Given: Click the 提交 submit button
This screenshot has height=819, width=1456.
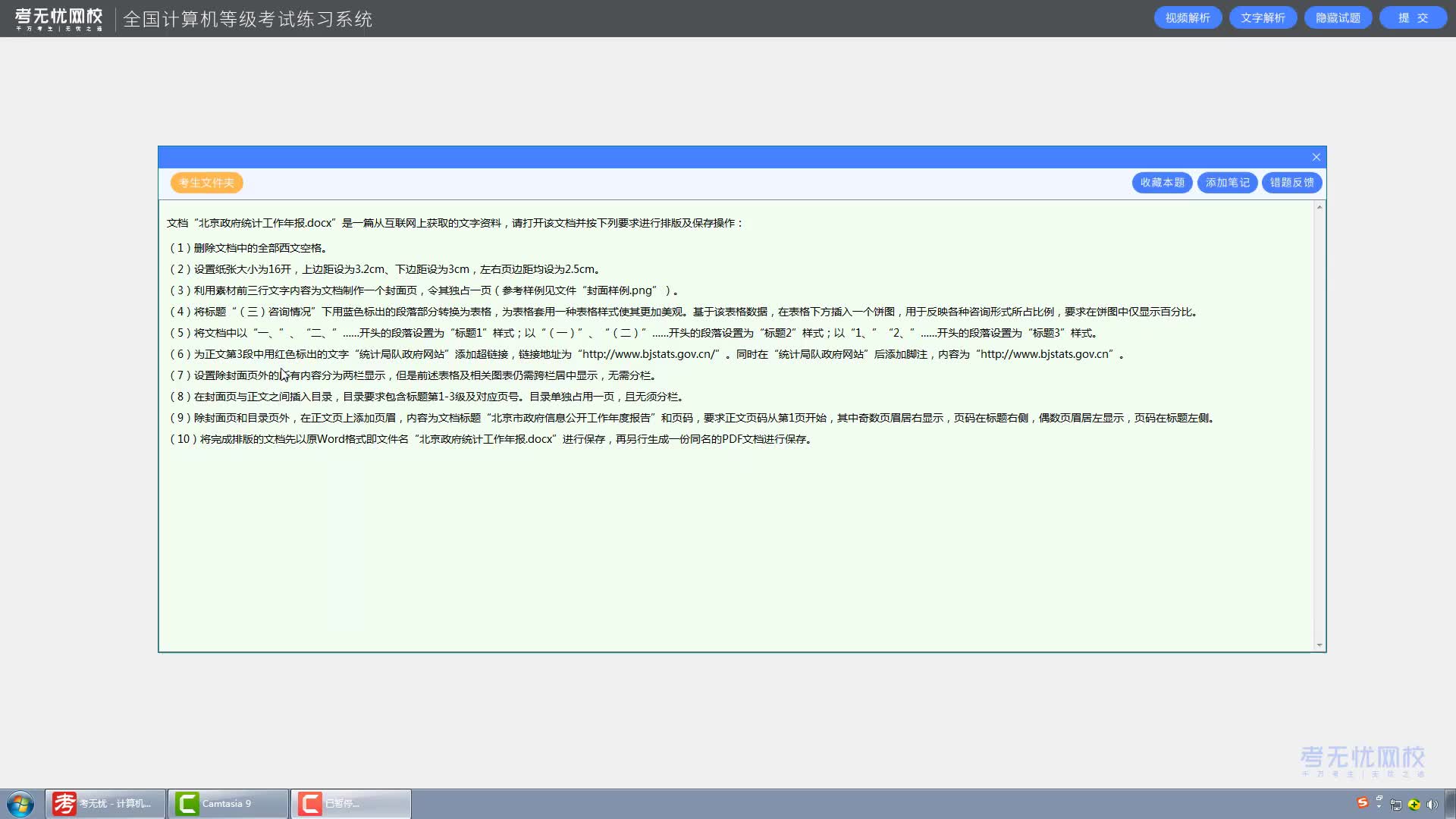Looking at the screenshot, I should (1413, 17).
